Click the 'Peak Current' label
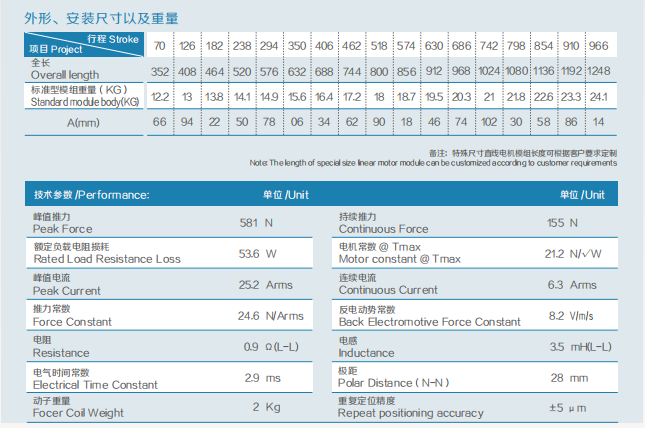Screen dimensions: 645x428 coord(67,291)
